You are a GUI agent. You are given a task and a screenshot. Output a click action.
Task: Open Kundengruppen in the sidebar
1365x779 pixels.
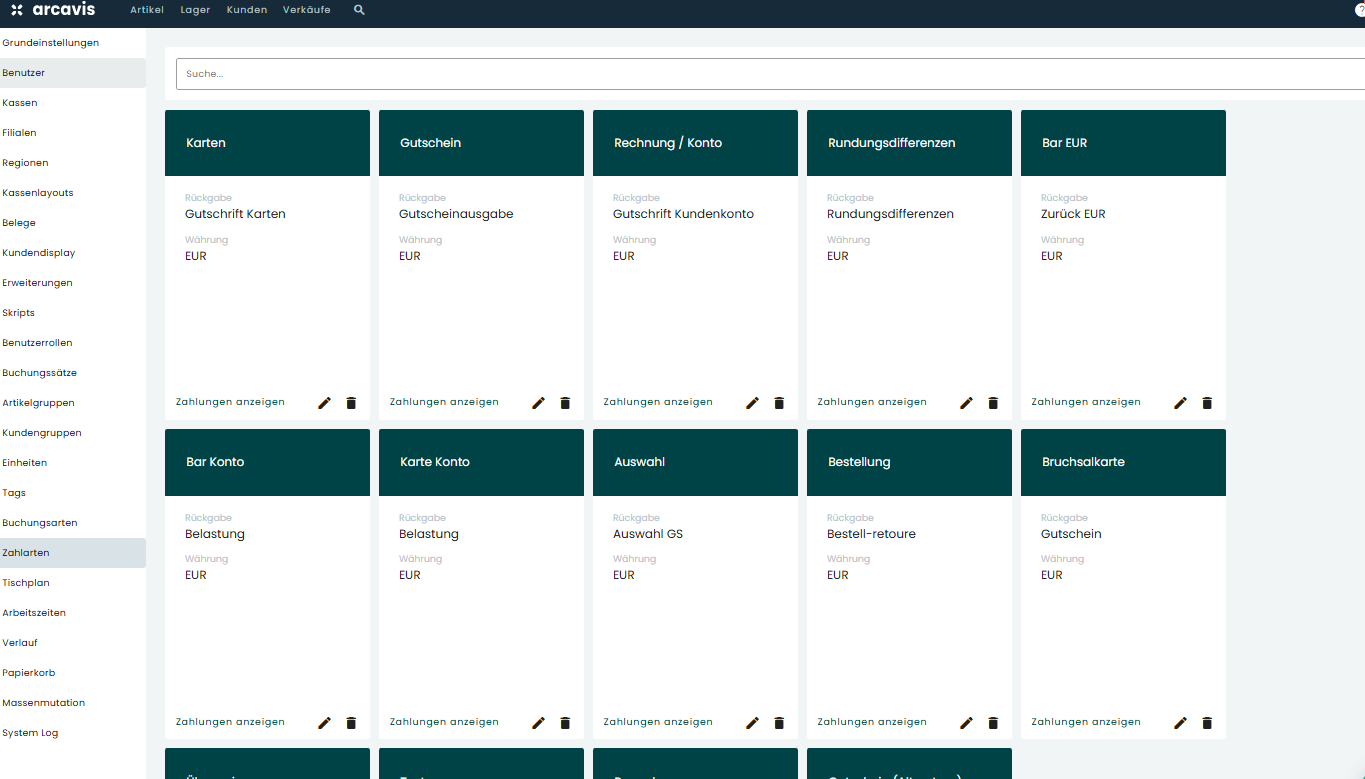[x=73, y=433]
